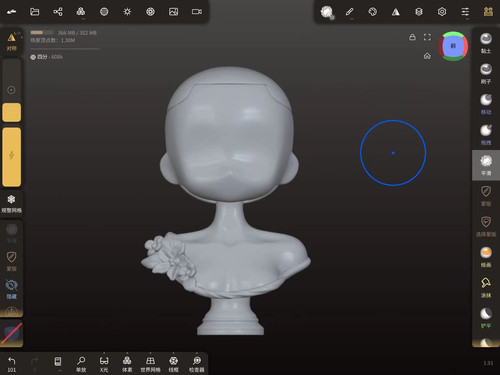
Task: Open the background image menu
Action: [174, 12]
